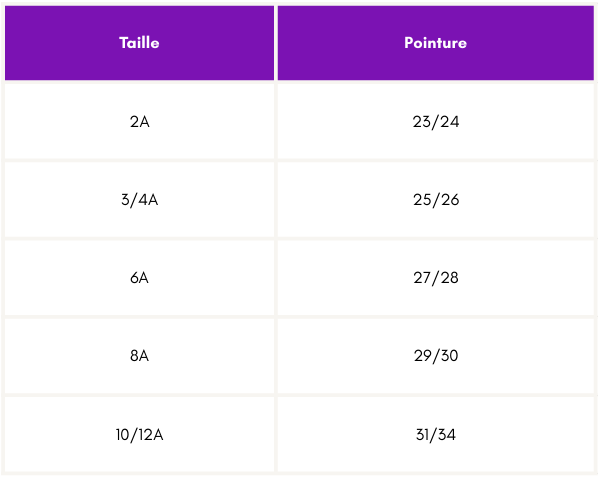The height and width of the screenshot is (484, 600).
Task: Pick the Taille matching Pointure 29/30
Action: 139,356
